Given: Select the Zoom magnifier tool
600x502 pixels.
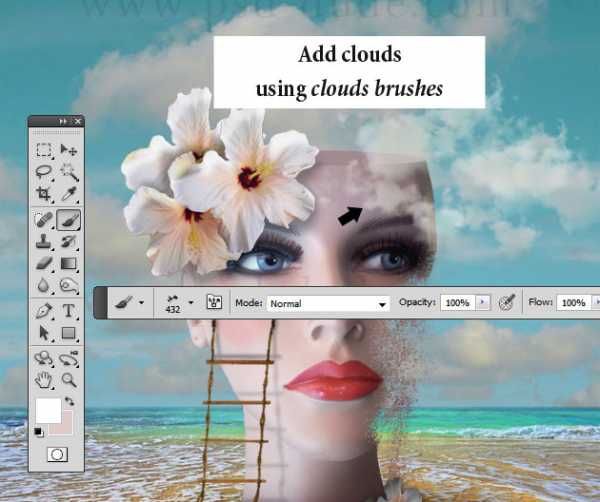Looking at the screenshot, I should pyautogui.click(x=69, y=379).
